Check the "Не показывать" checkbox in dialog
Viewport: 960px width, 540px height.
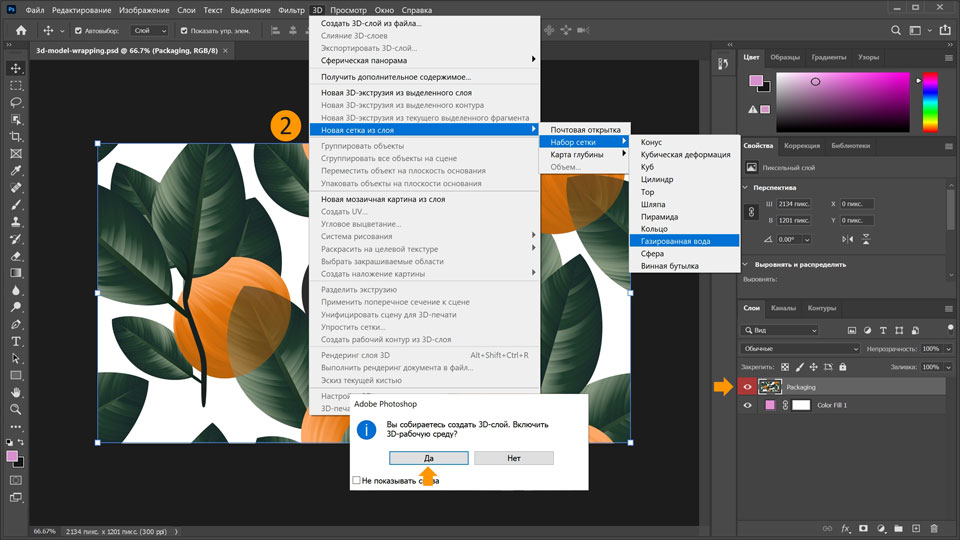click(357, 481)
